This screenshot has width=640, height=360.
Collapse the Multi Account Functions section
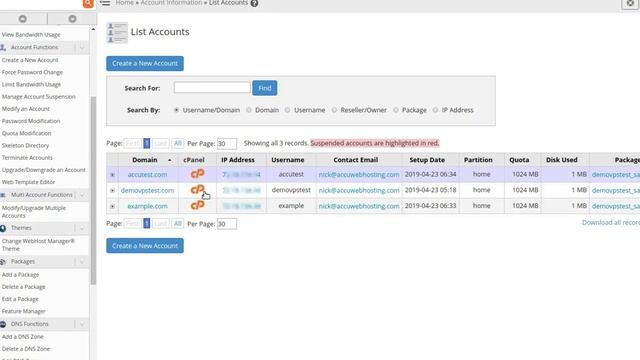pyautogui.click(x=82, y=195)
